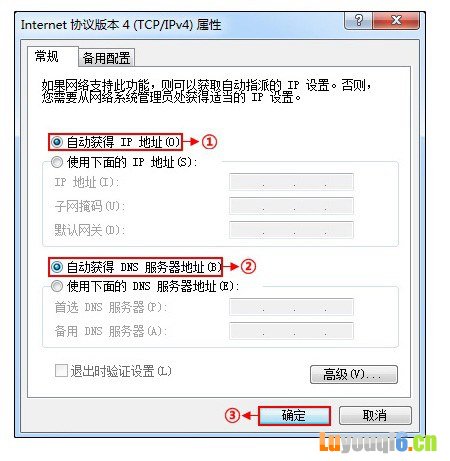Image resolution: width=450 pixels, height=461 pixels.
Task: Focus the 默认网关 input field
Action: 291,230
